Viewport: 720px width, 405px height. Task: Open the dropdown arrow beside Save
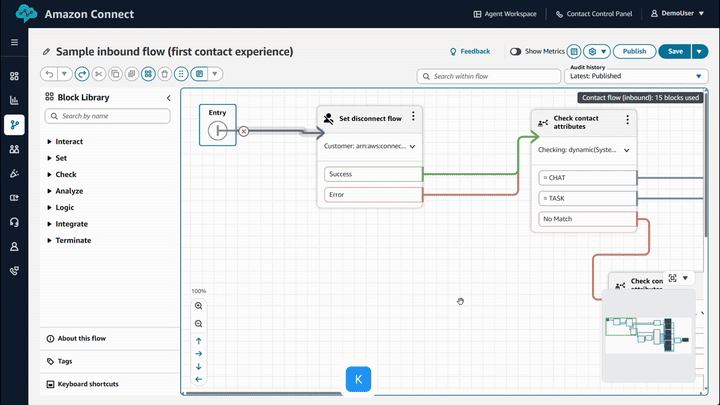pos(700,51)
